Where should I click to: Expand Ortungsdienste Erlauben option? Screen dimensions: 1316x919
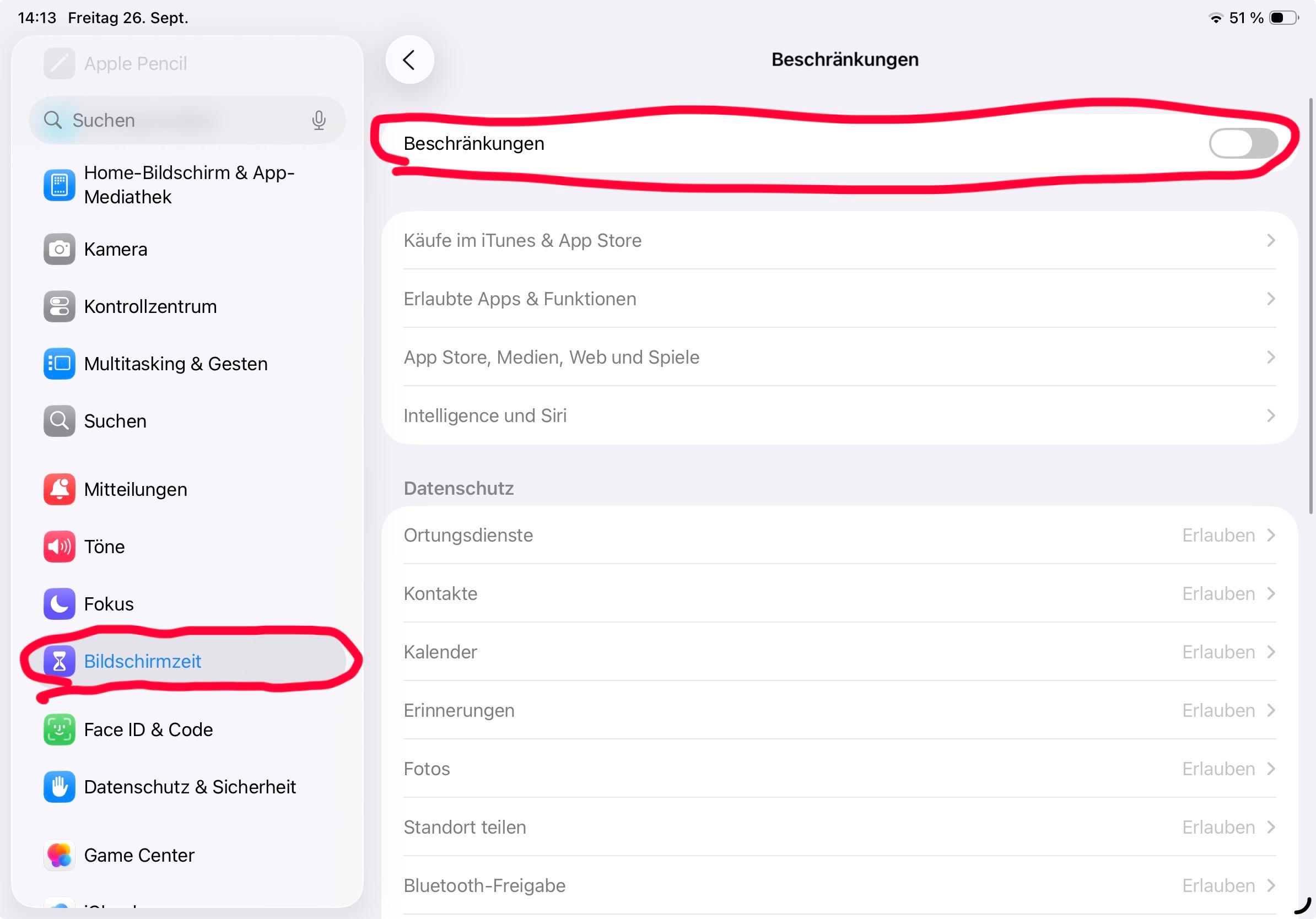click(x=1228, y=535)
